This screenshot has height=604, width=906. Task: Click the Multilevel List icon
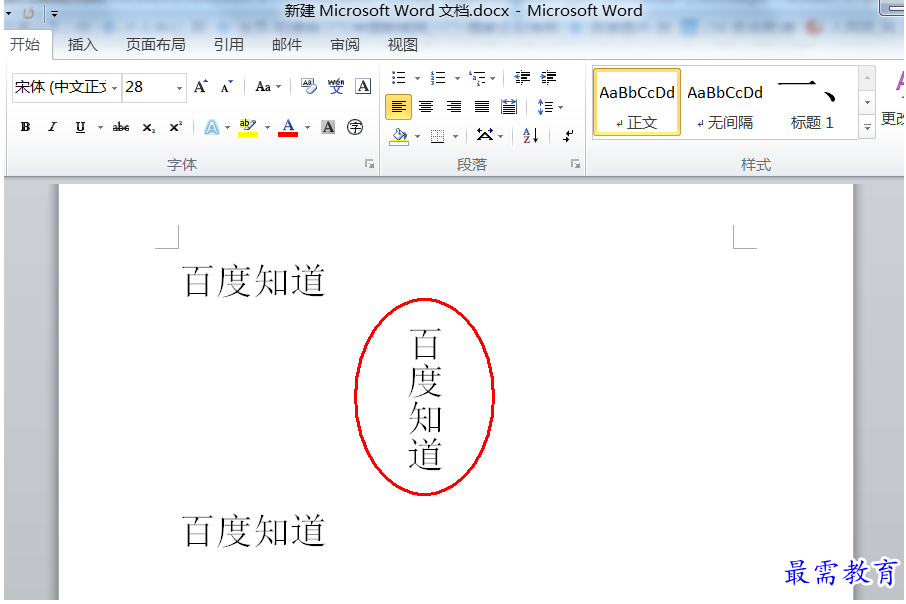[477, 77]
